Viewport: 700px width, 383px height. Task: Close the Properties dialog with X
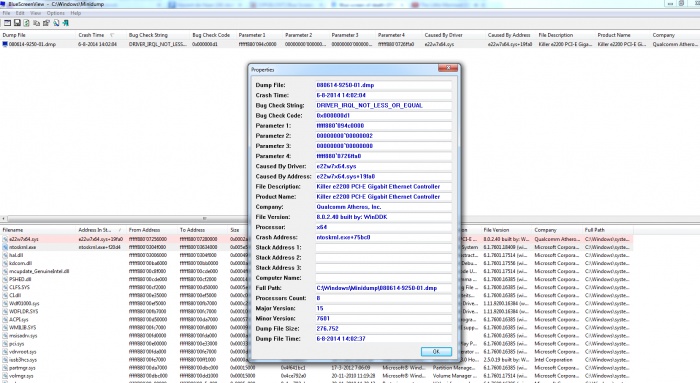[448, 68]
